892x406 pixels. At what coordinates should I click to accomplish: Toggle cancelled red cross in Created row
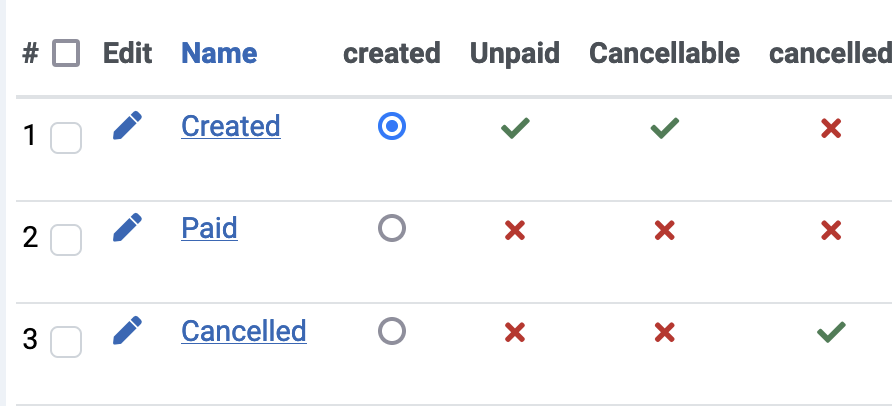click(x=830, y=128)
